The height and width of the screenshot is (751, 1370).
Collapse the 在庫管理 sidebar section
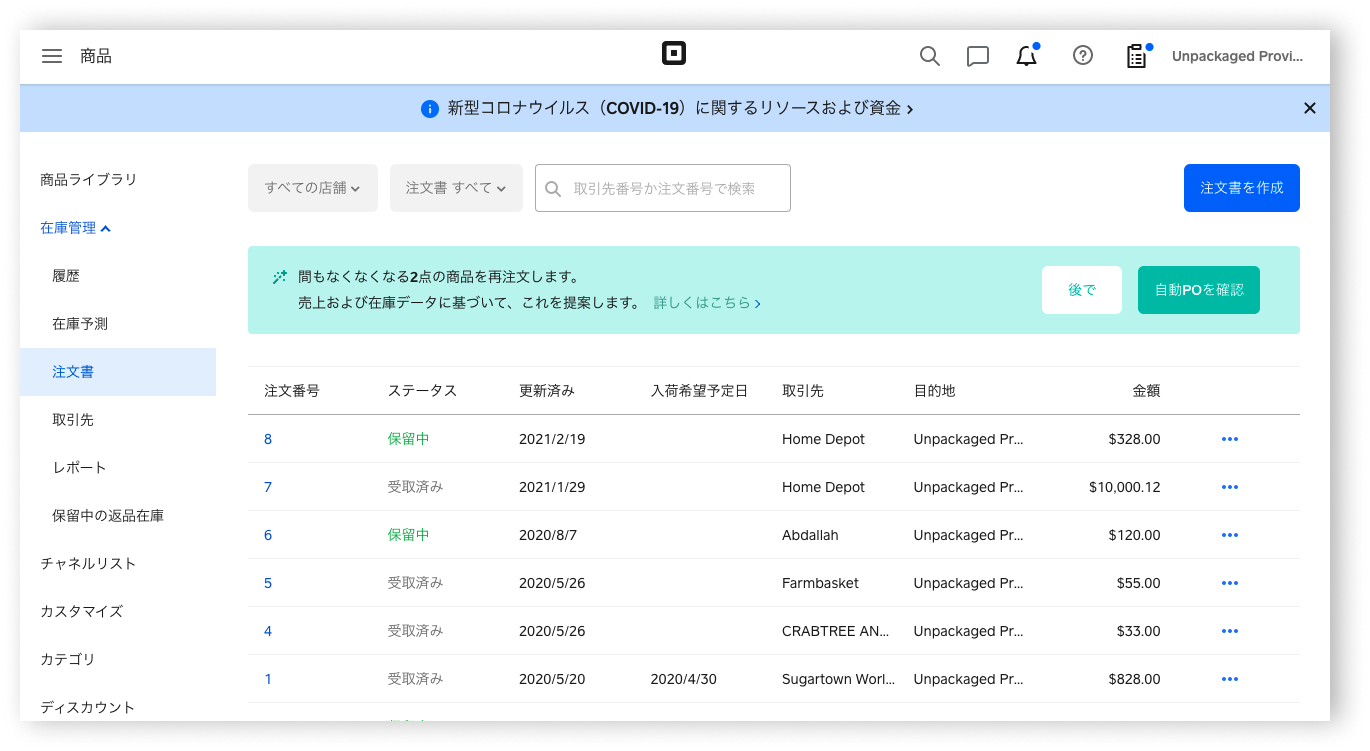pos(75,228)
